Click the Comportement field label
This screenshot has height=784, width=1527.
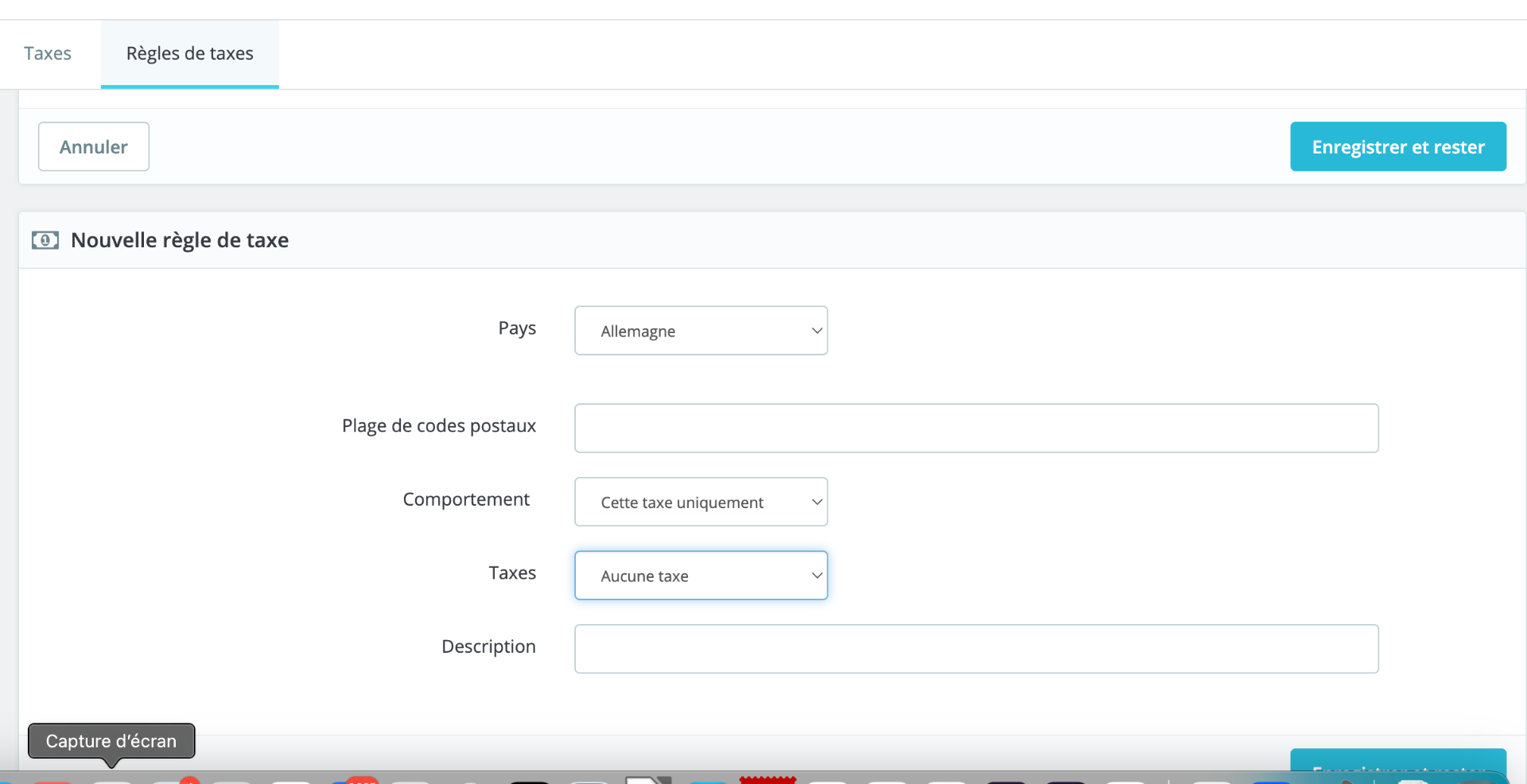pyautogui.click(x=466, y=499)
